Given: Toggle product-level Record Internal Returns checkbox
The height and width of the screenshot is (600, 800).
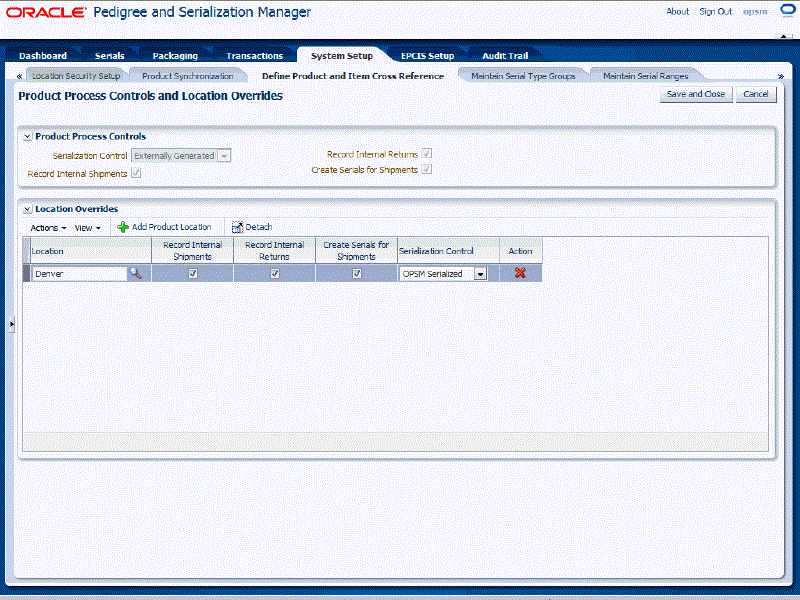Looking at the screenshot, I should 427,153.
